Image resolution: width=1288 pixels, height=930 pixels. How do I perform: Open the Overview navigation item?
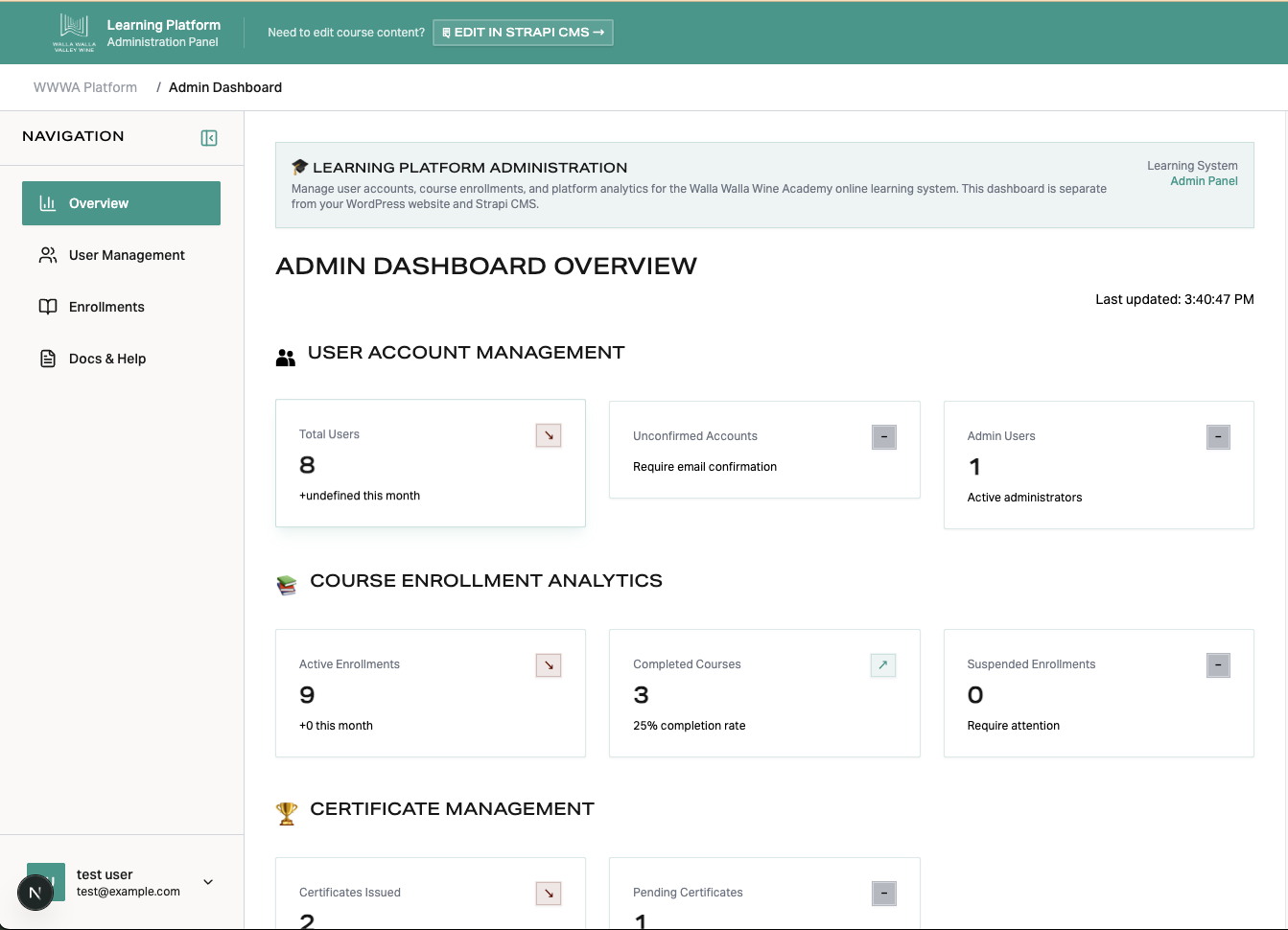coord(121,203)
